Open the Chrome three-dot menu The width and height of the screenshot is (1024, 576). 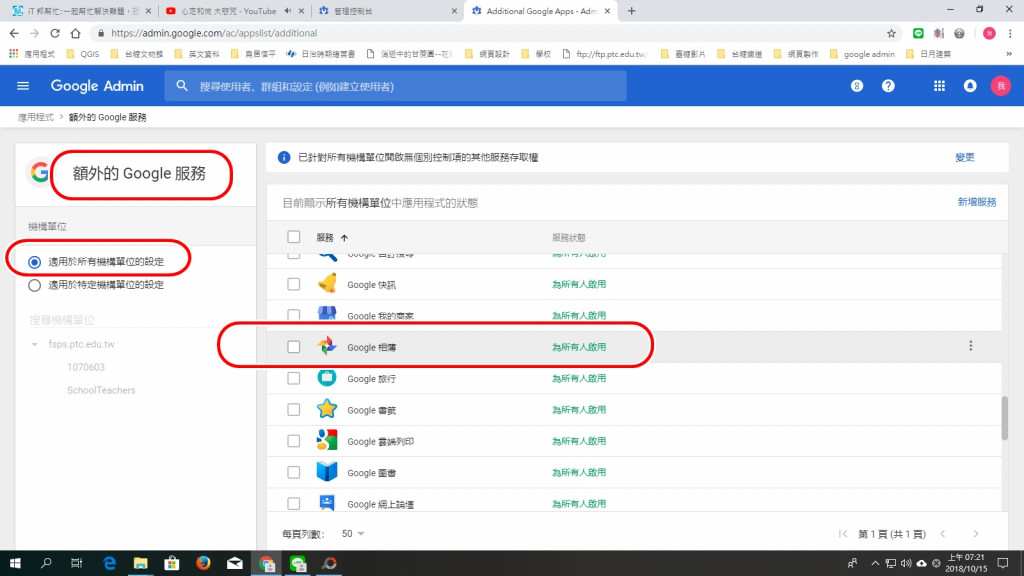1010,33
